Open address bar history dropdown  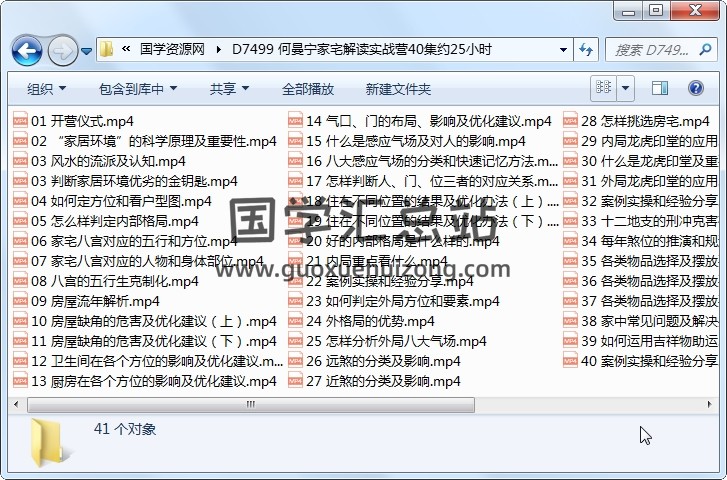[563, 49]
